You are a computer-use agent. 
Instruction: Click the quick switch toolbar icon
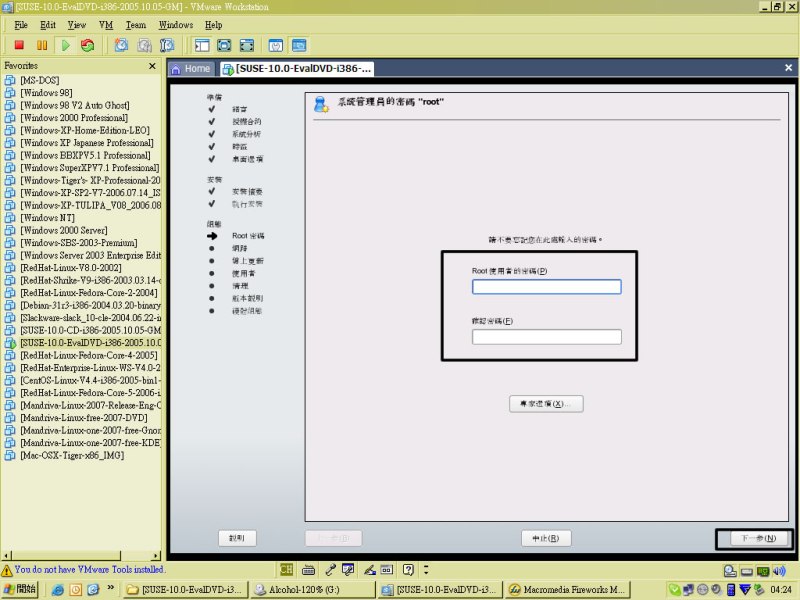tap(246, 45)
